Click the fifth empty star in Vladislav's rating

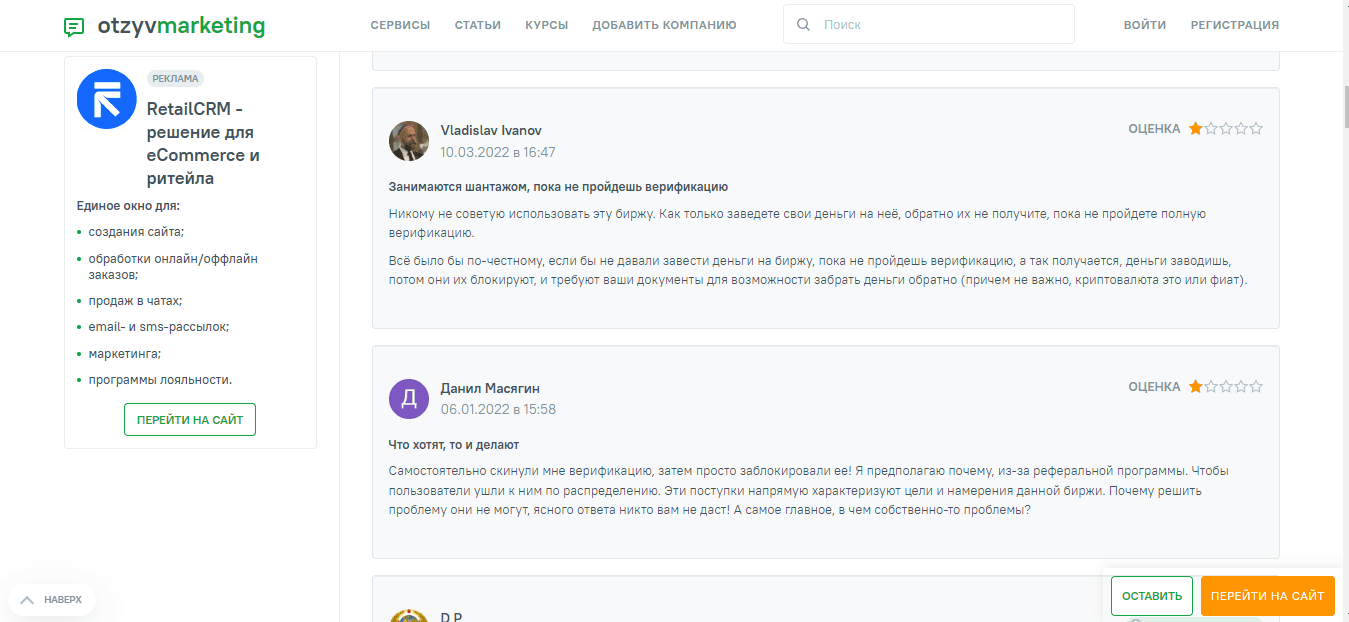tap(1256, 129)
